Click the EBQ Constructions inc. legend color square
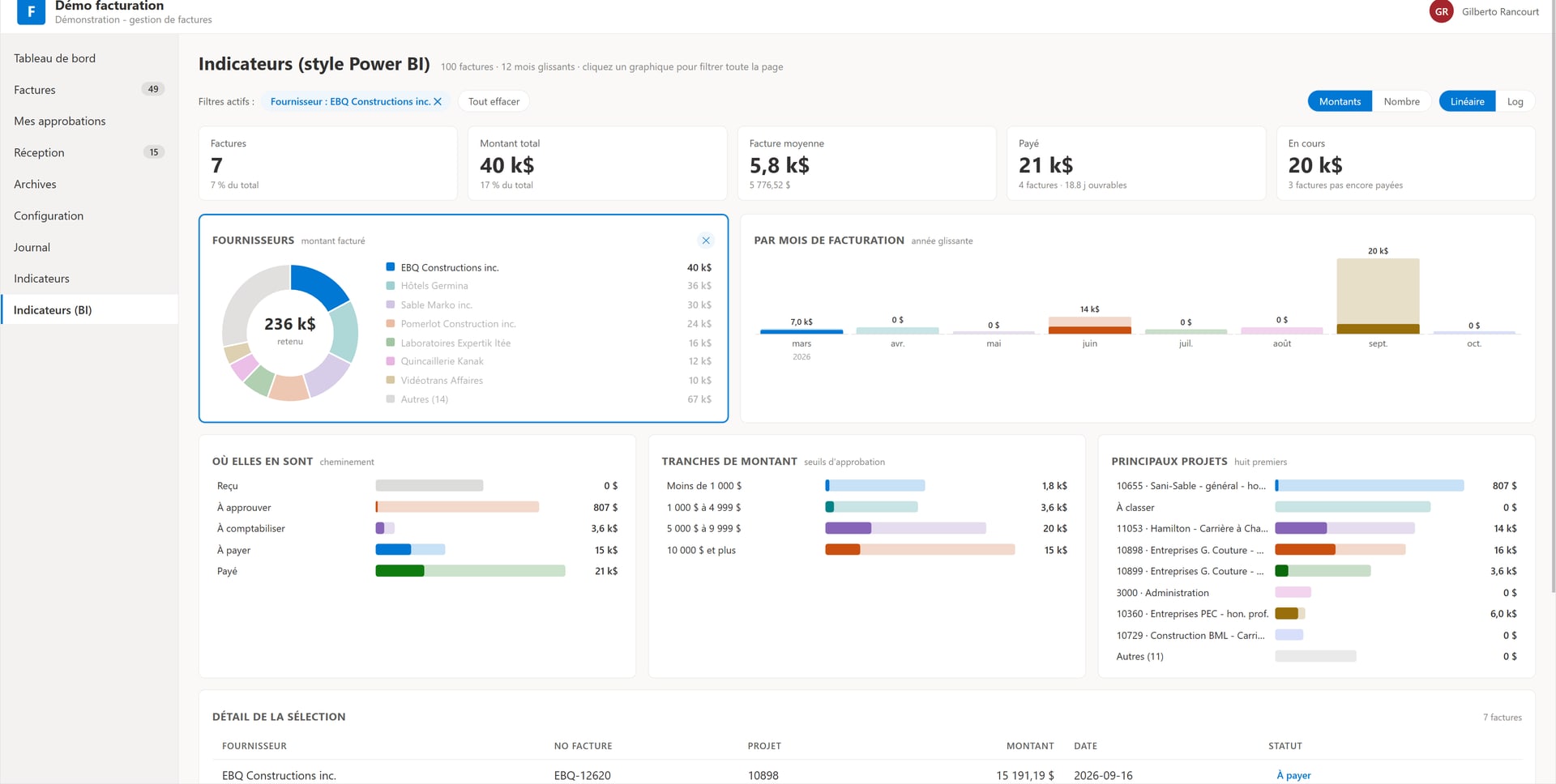 (x=391, y=266)
